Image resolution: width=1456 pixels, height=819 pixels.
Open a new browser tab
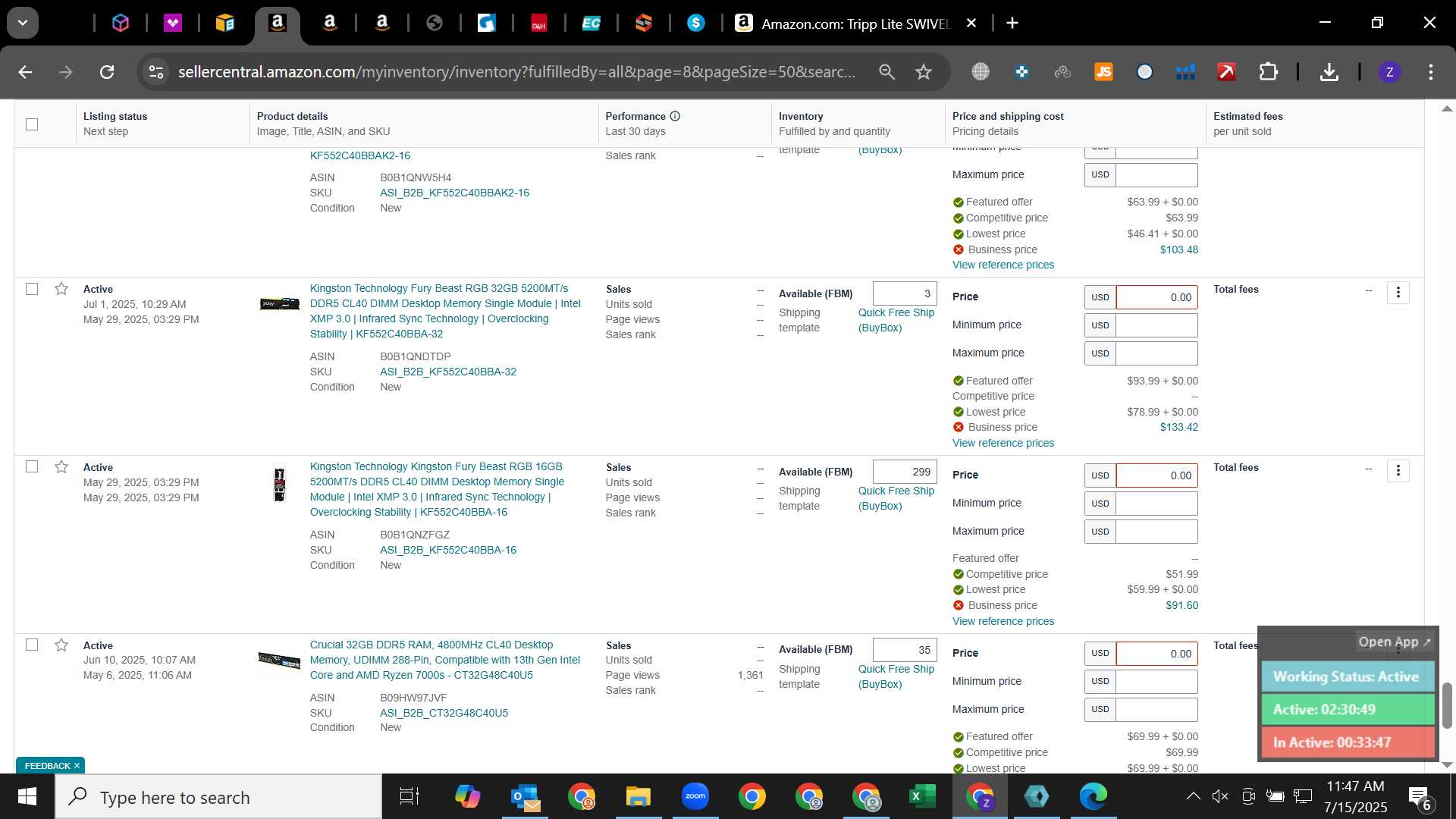(x=1012, y=24)
